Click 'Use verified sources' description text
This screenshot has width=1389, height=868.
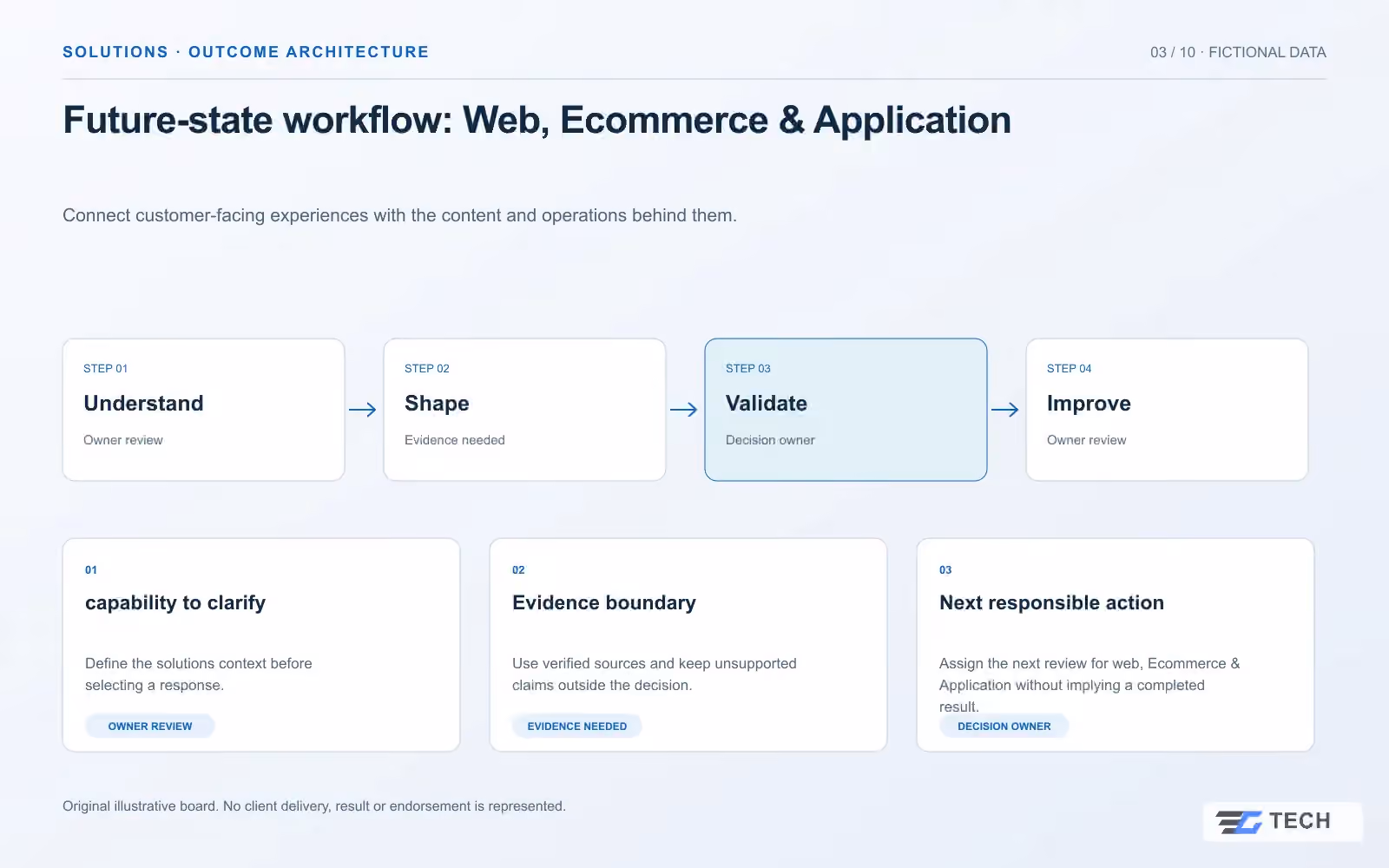tap(655, 674)
